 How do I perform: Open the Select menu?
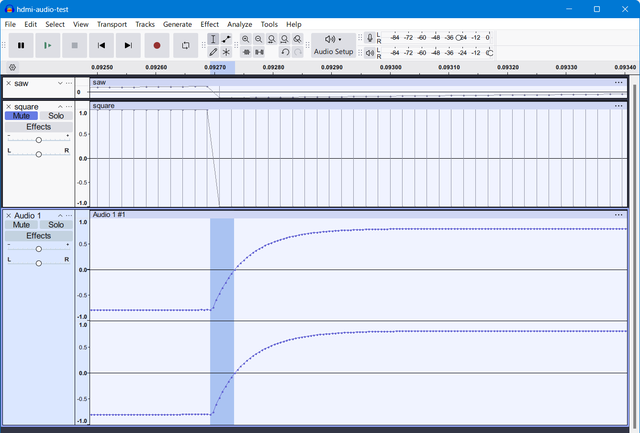(x=55, y=24)
